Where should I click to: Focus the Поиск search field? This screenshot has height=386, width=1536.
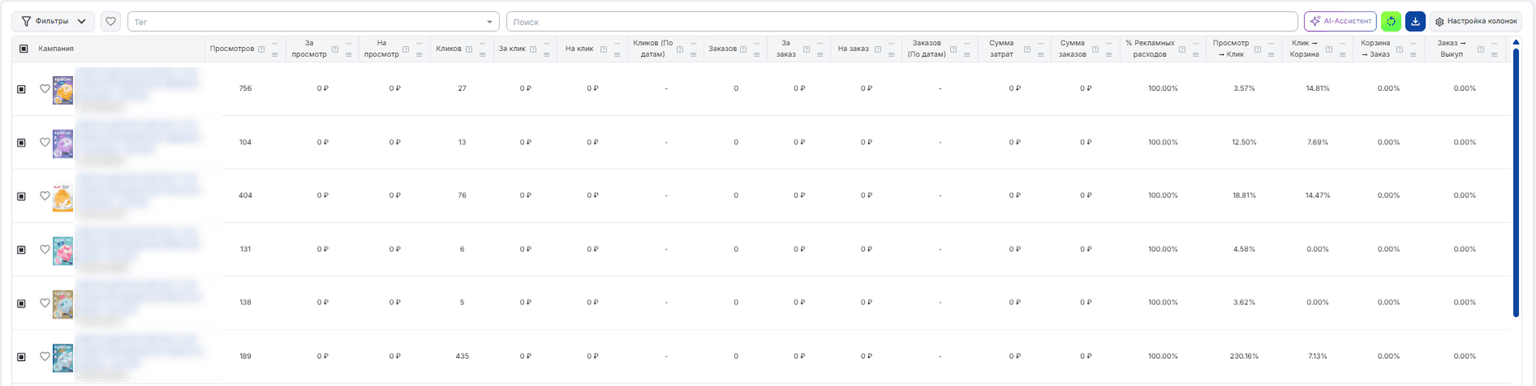point(902,21)
